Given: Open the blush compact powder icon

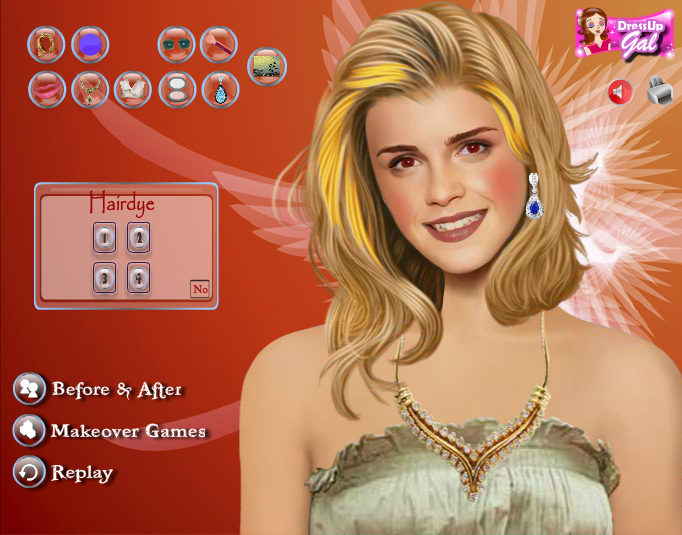Looking at the screenshot, I should click(177, 90).
